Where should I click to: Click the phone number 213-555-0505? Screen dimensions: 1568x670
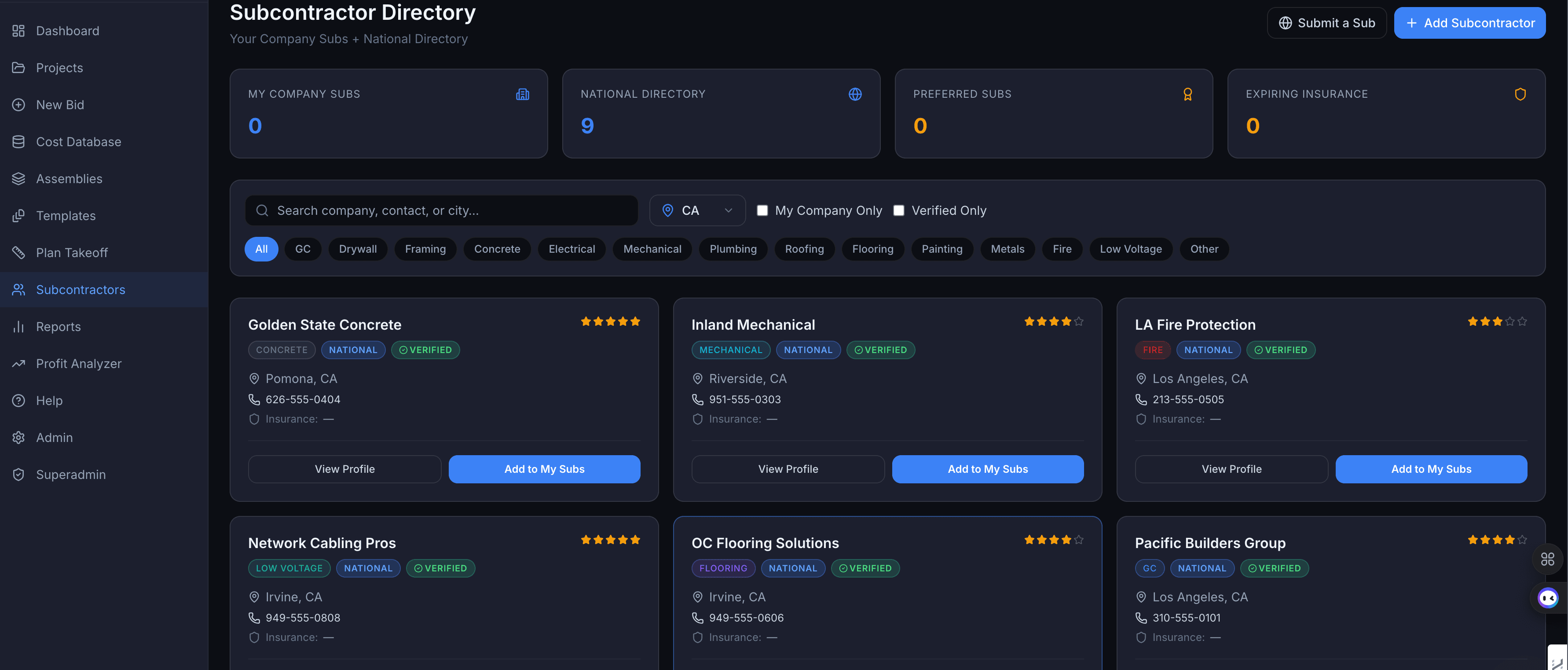coord(1187,400)
